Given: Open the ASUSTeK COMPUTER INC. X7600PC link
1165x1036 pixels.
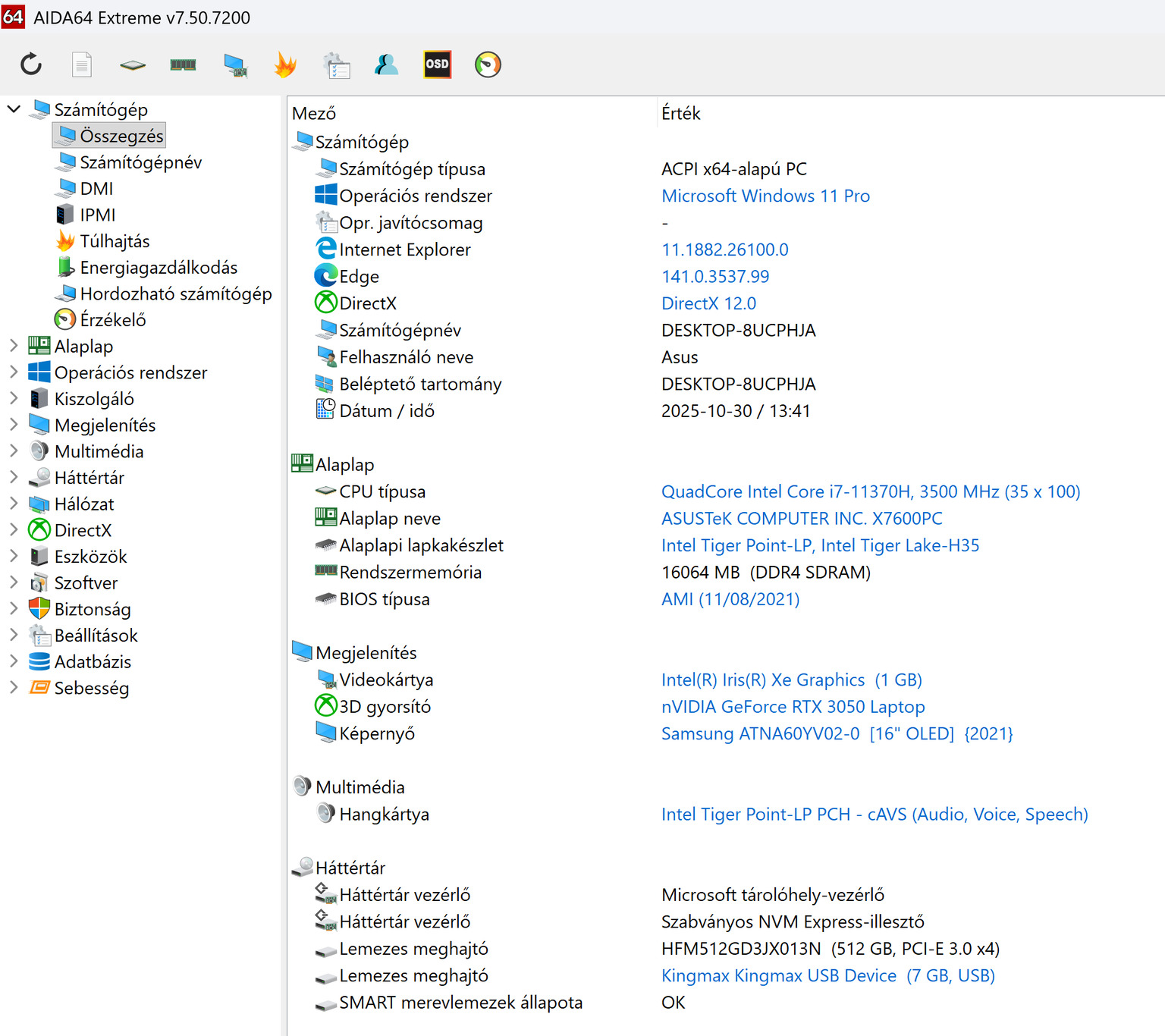Looking at the screenshot, I should [802, 518].
